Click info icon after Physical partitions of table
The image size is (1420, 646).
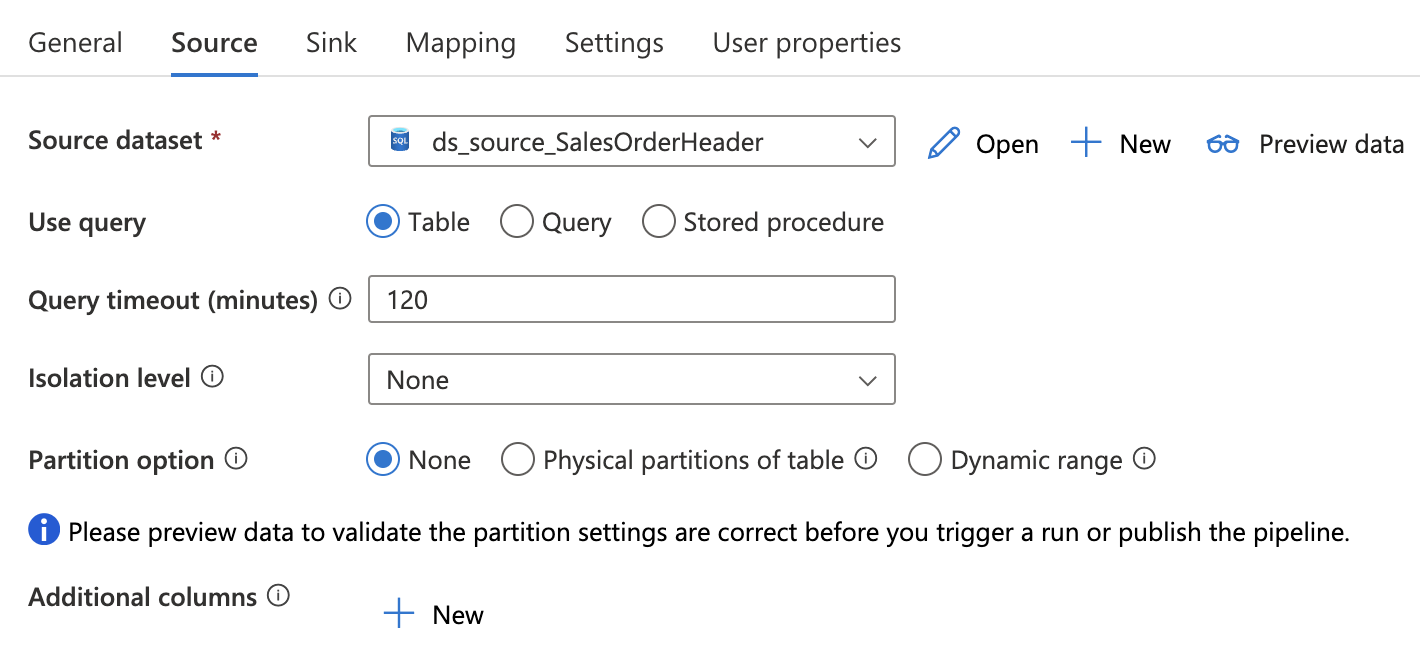pos(866,459)
